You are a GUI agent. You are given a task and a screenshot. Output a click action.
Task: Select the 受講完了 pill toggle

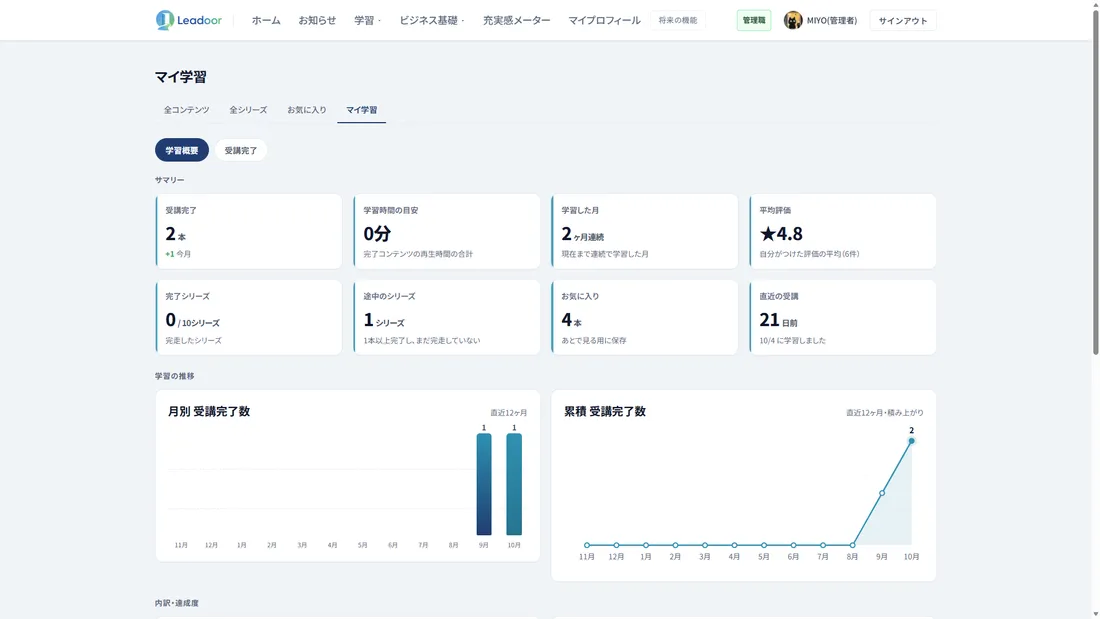(241, 150)
